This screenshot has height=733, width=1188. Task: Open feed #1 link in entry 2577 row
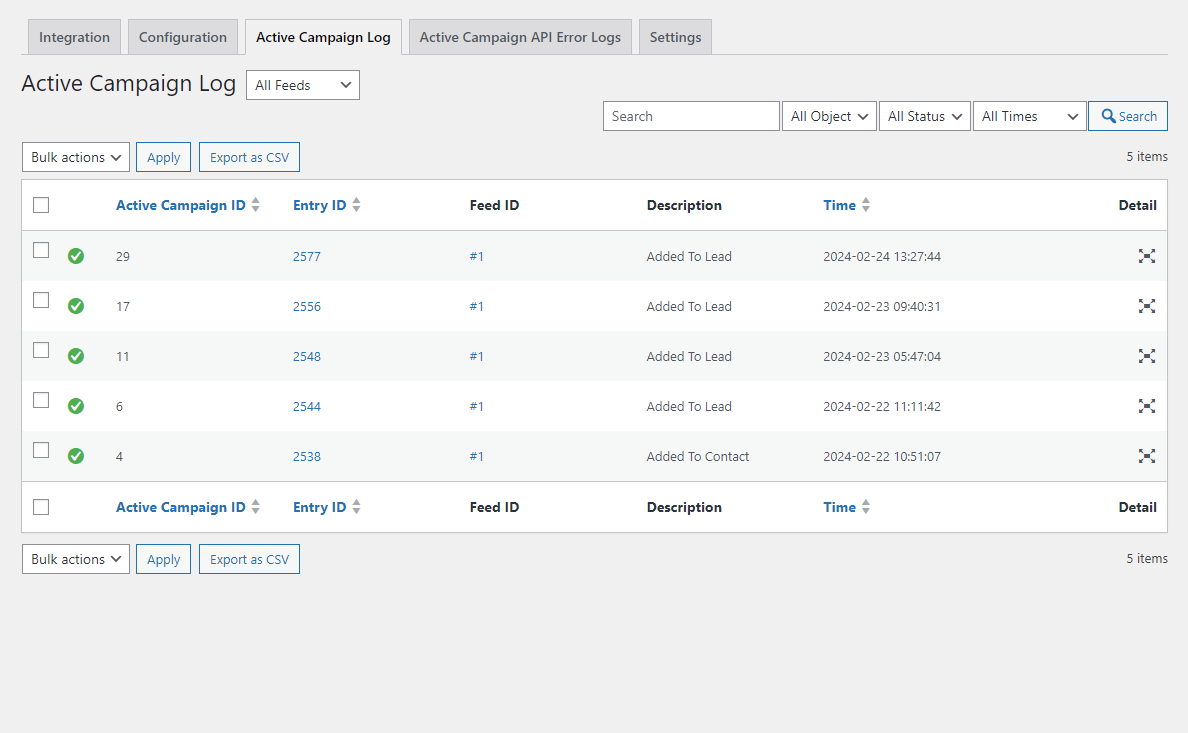coord(477,256)
